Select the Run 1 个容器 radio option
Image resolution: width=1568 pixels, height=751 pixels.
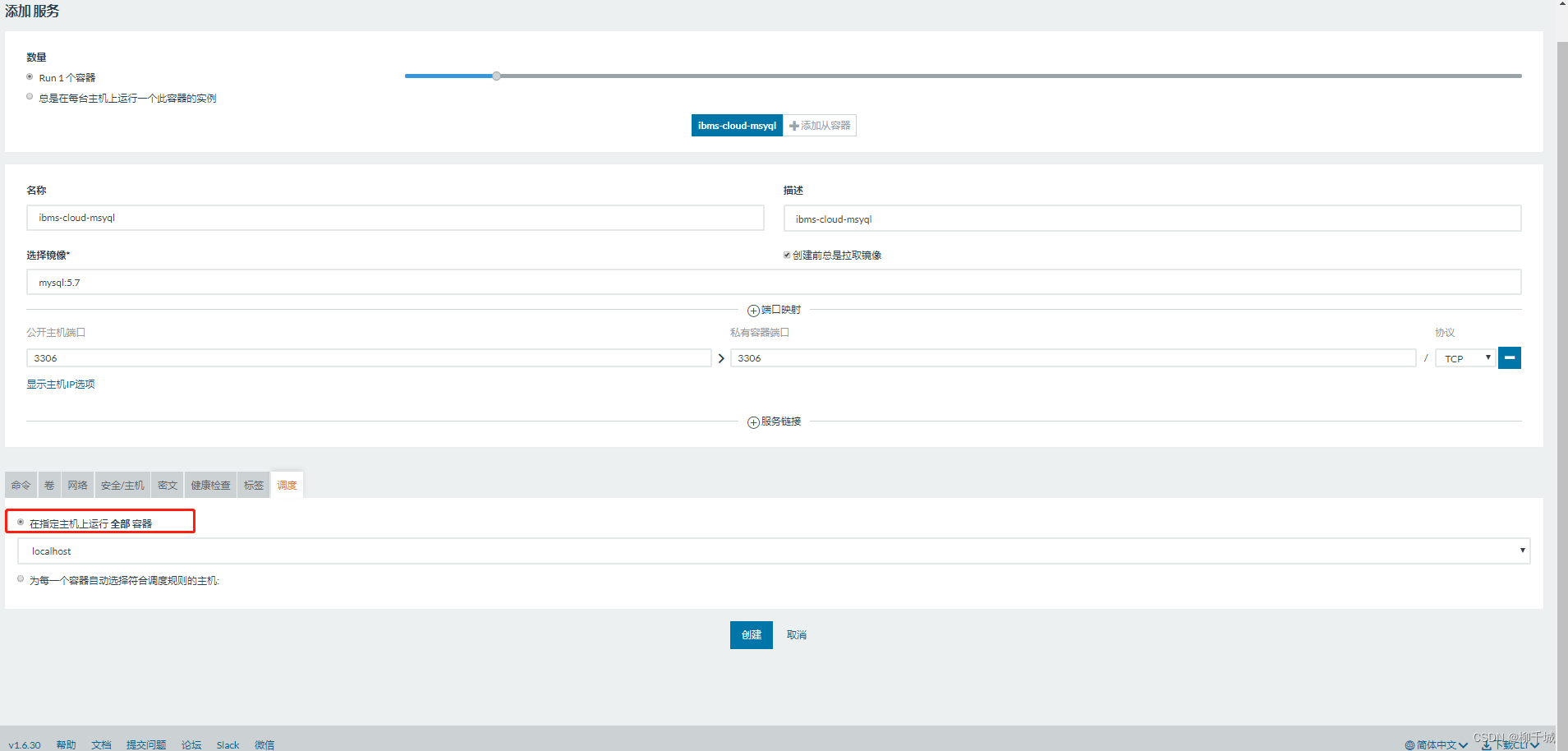pyautogui.click(x=30, y=77)
